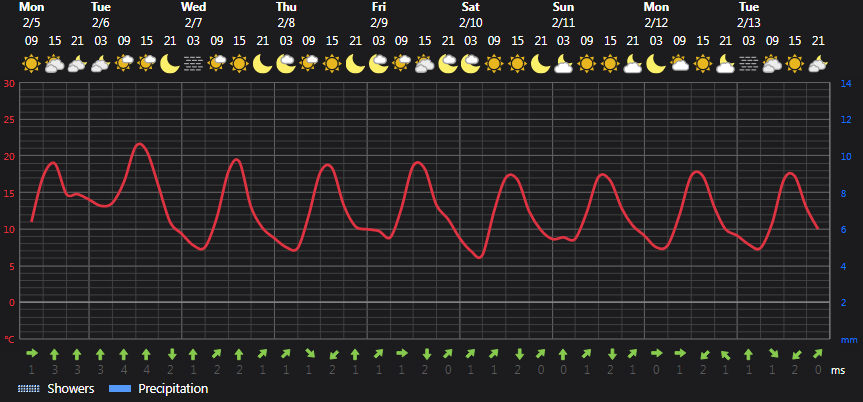Click the Thu 2/8 day header

click(x=286, y=15)
